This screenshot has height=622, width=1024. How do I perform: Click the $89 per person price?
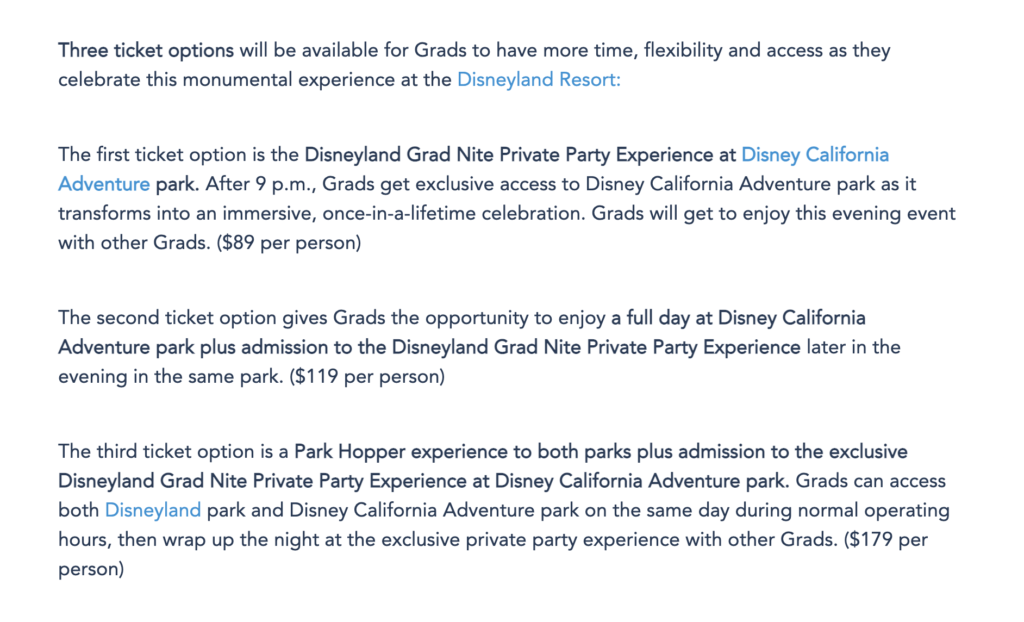[x=289, y=243]
